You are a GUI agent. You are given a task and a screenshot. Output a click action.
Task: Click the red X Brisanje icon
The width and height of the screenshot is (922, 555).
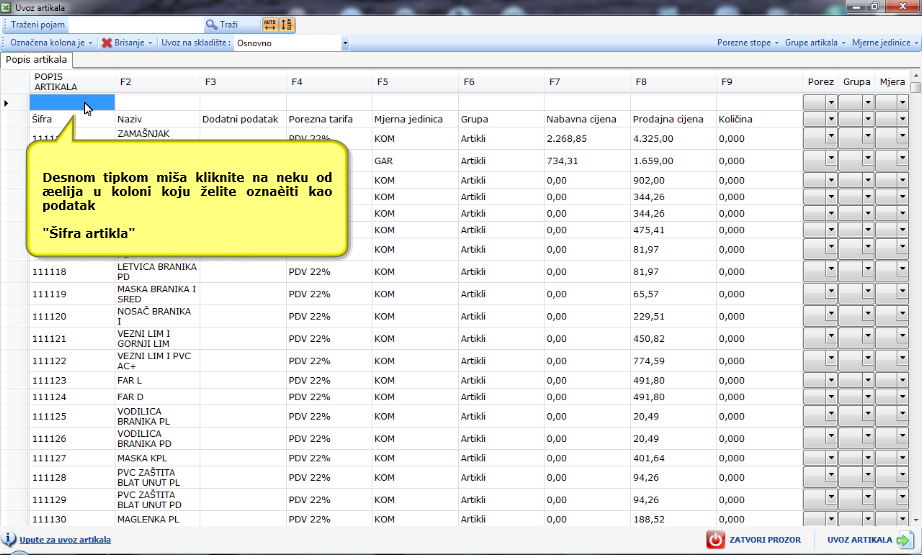[106, 43]
